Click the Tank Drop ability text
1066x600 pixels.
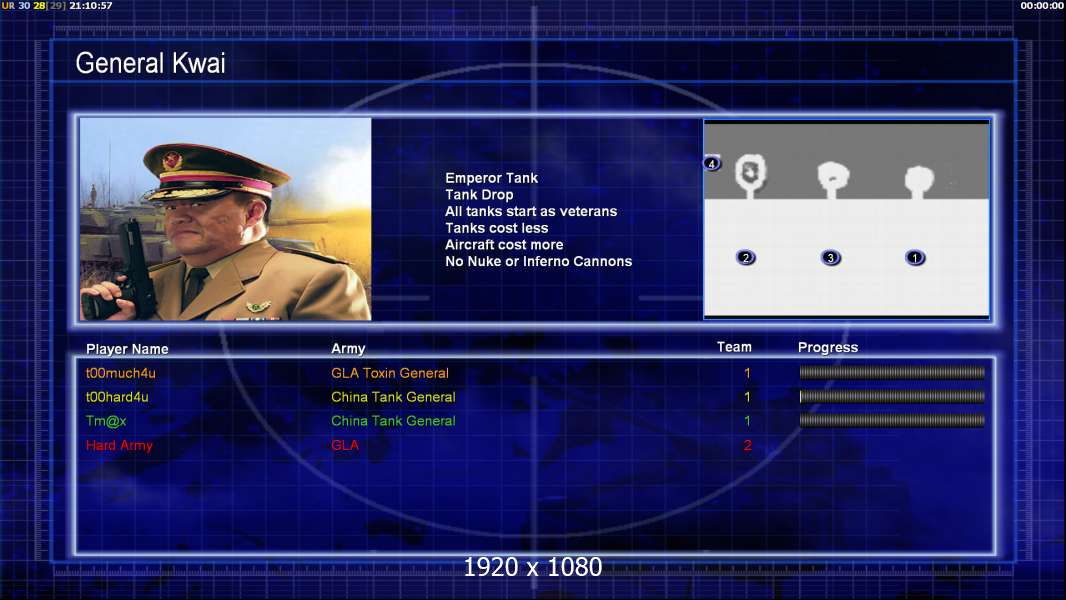tap(479, 195)
